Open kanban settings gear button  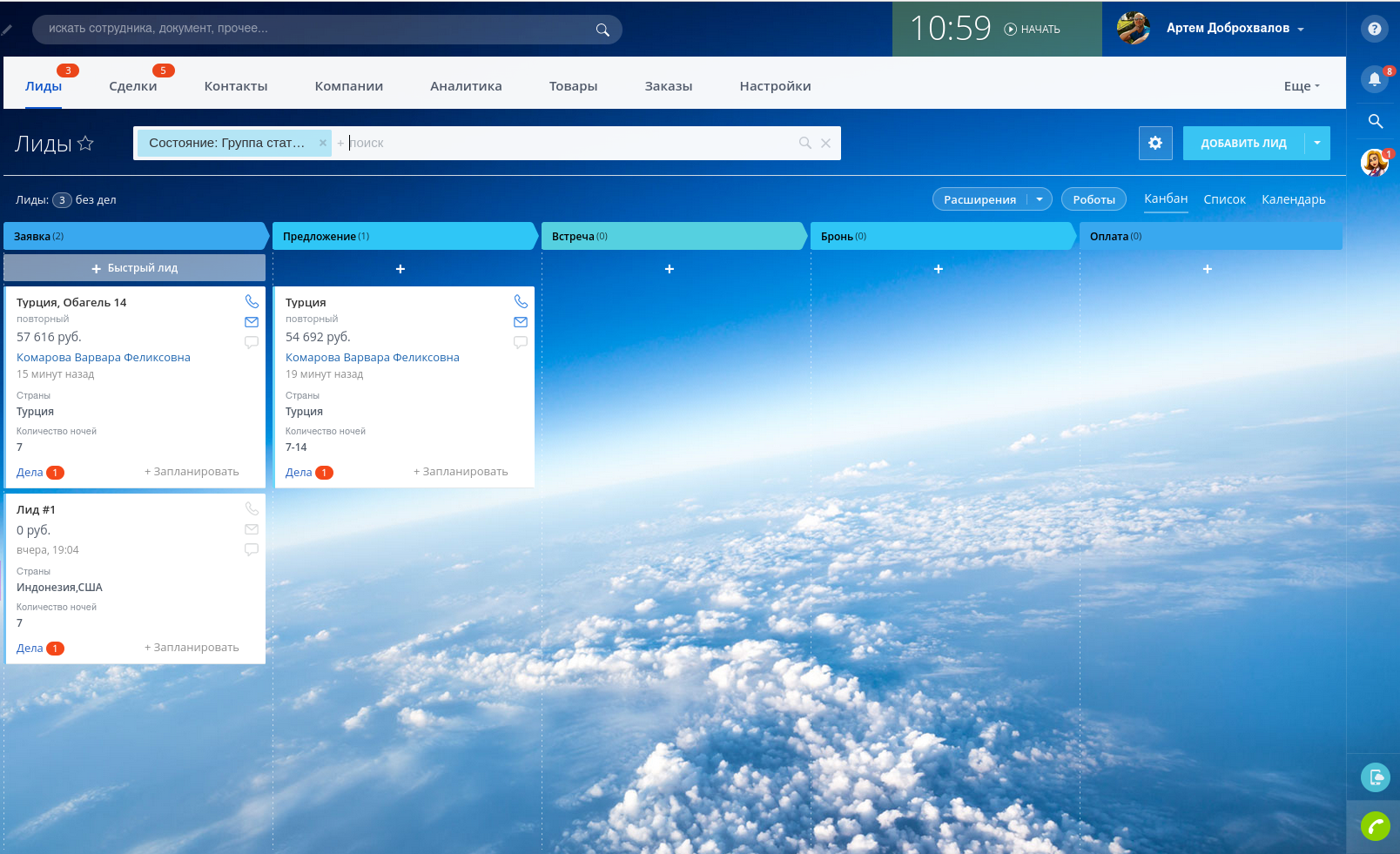(1155, 143)
